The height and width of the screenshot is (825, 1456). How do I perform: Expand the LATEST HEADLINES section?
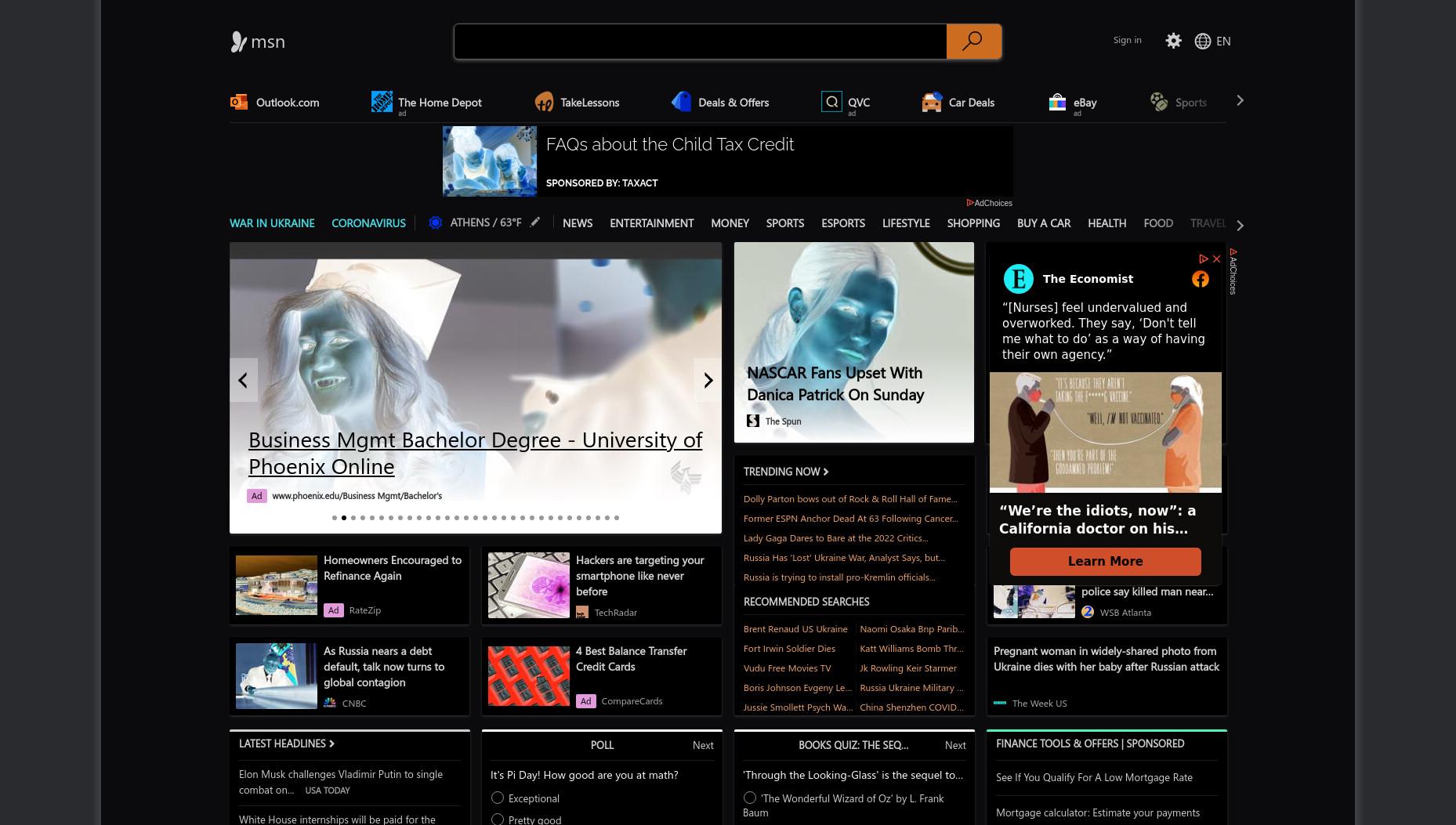point(287,744)
